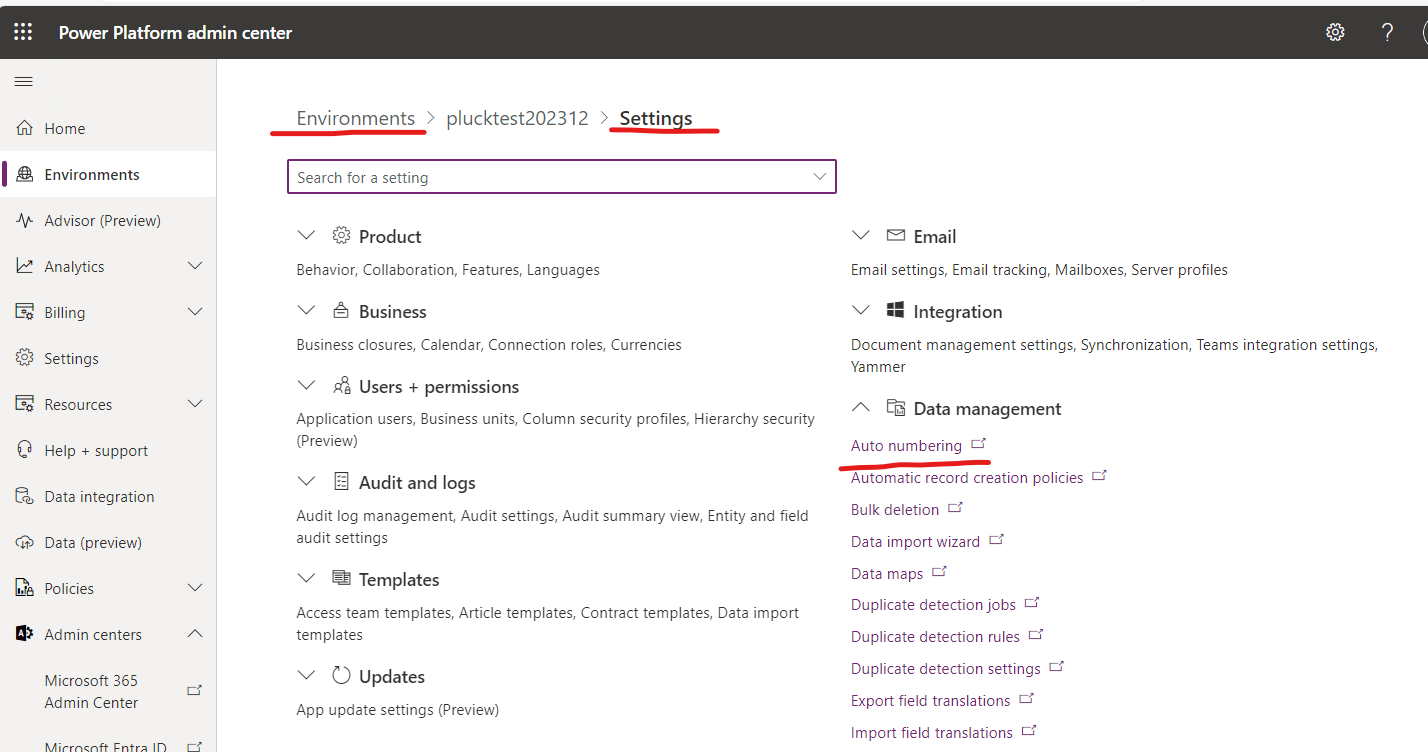The height and width of the screenshot is (752, 1428).
Task: Click the sidebar Settings gear icon
Action: (x=25, y=358)
